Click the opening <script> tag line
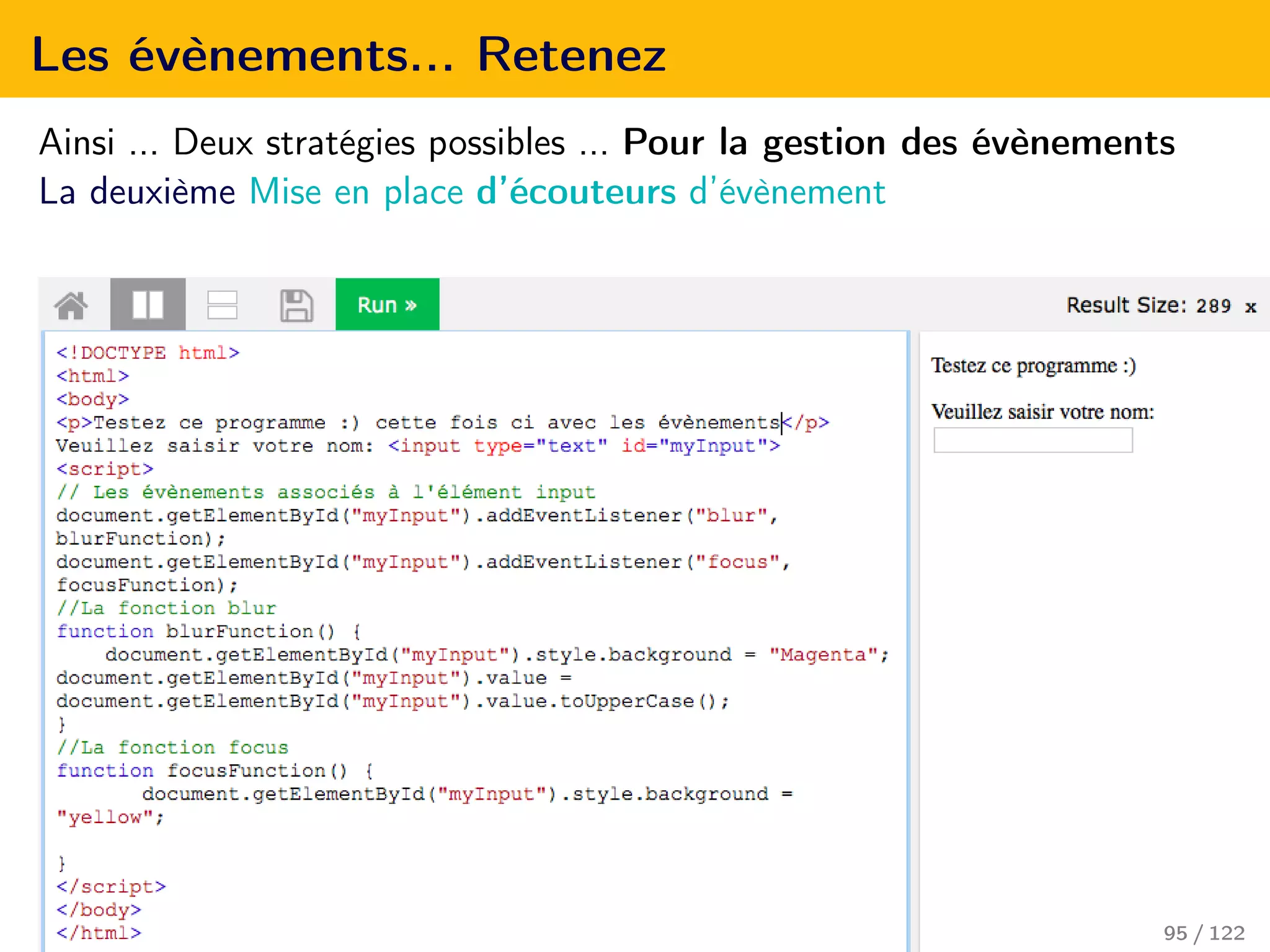Viewport: 1270px width, 952px height. (x=105, y=469)
